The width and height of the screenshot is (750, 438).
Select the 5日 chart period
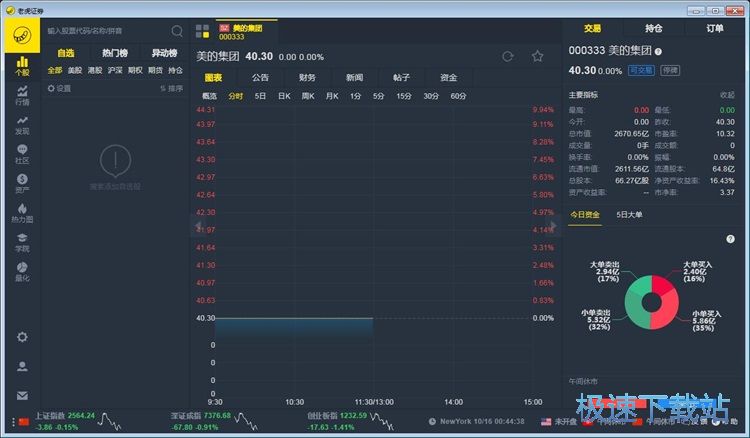point(260,96)
